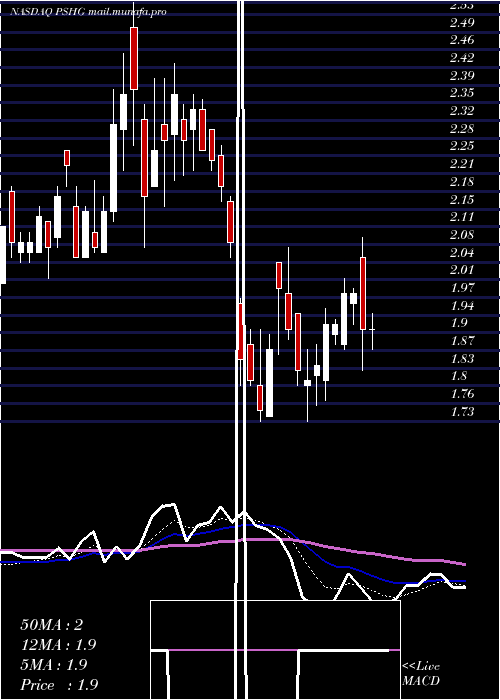500x700 pixels.
Task: Click the <<Live MACD label
Action: 421,673
